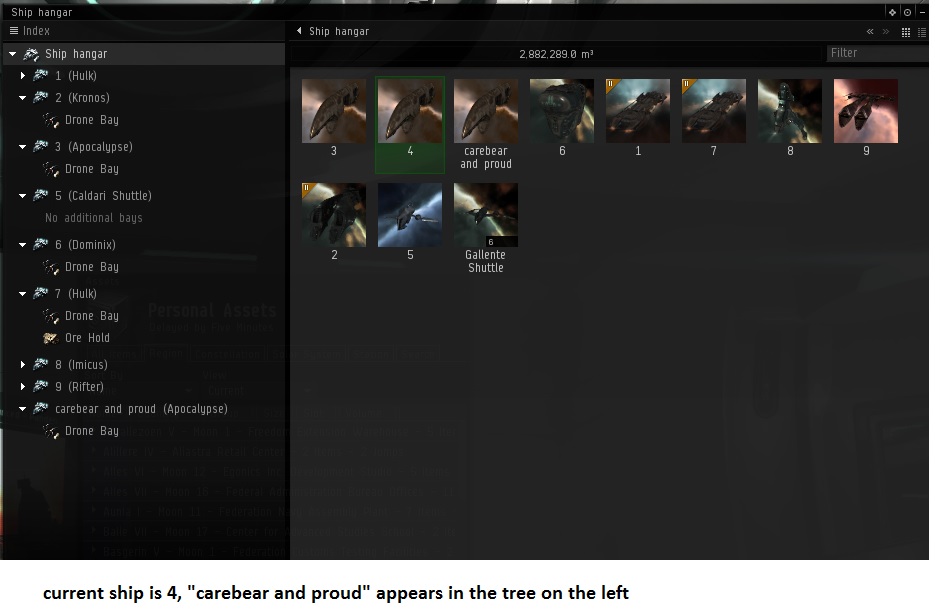Viewport: 935px width, 612px height.
Task: Click the 'Ship hangar' breadcrumb title
Action: tap(339, 31)
